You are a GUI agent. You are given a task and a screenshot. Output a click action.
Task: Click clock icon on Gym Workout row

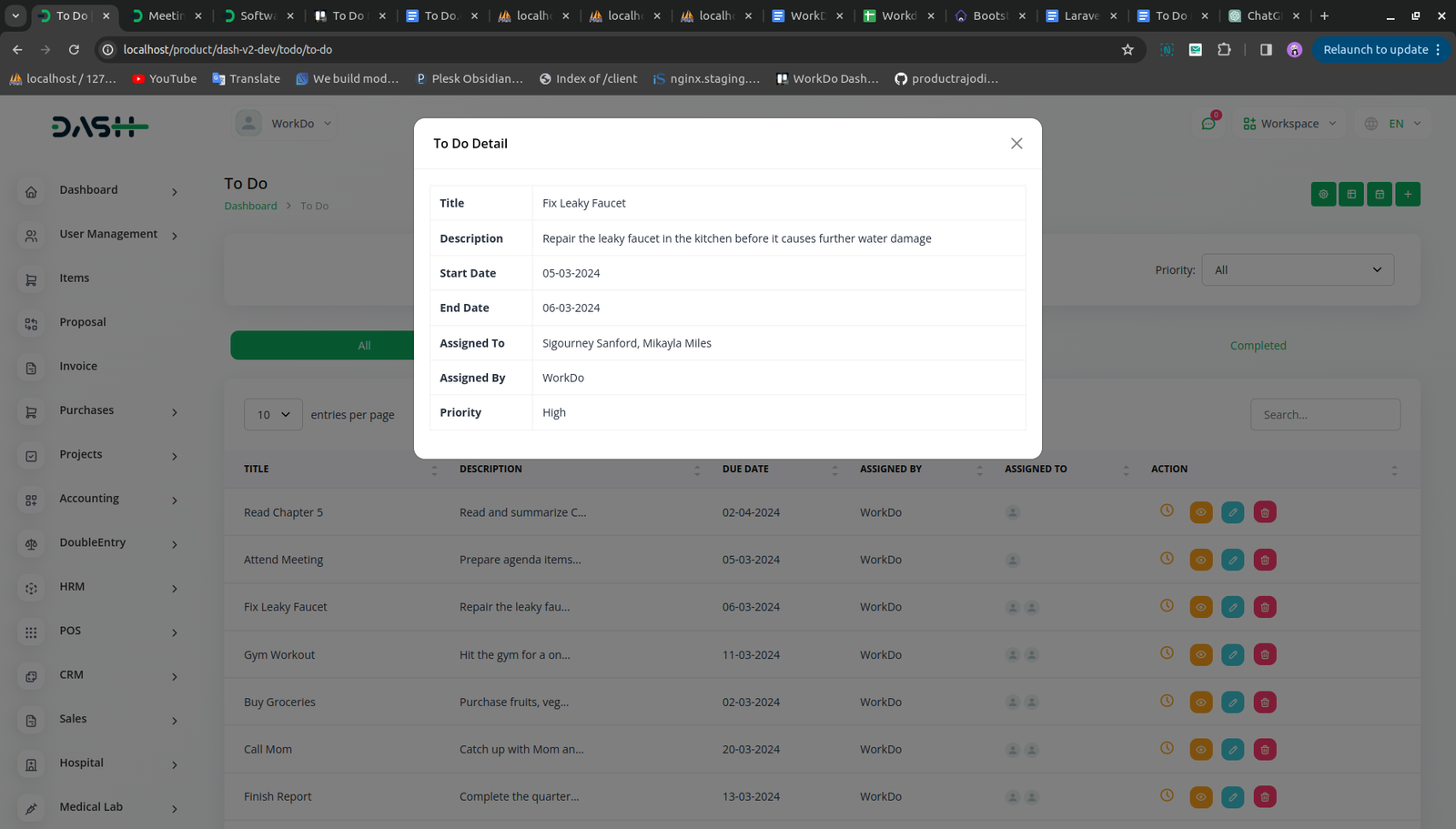[1167, 653]
